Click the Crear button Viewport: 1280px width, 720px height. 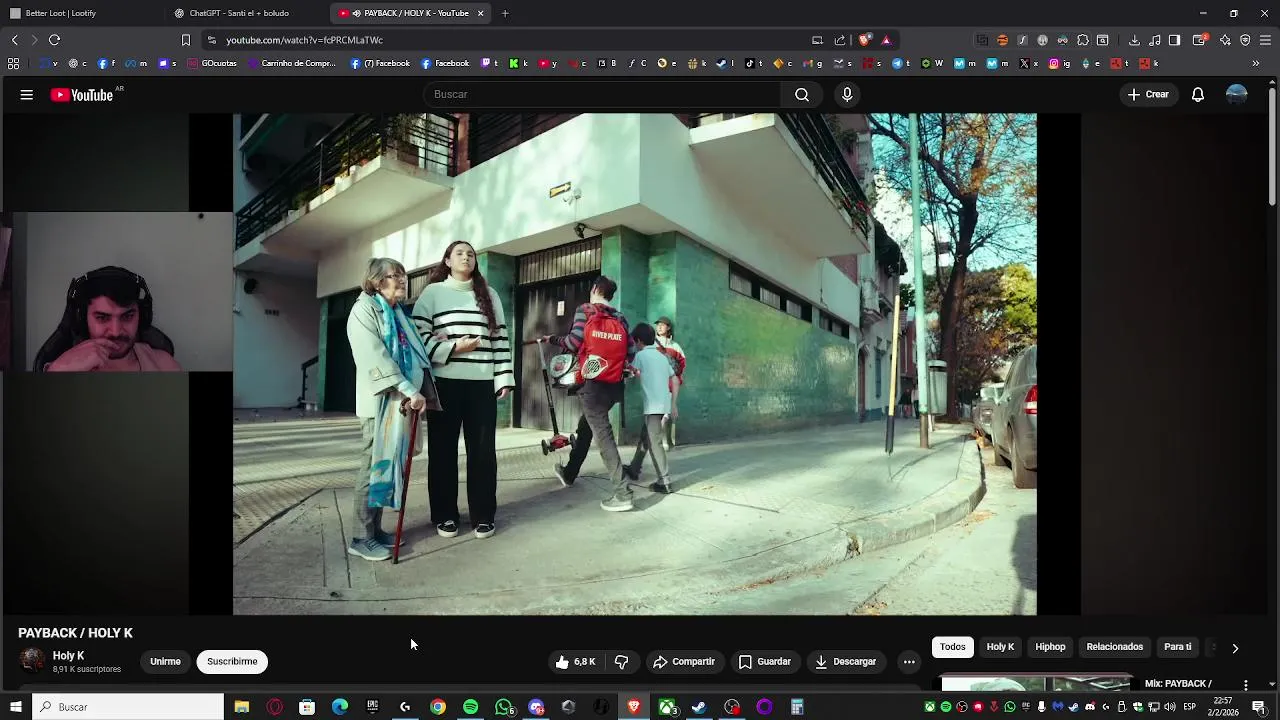click(x=1148, y=95)
